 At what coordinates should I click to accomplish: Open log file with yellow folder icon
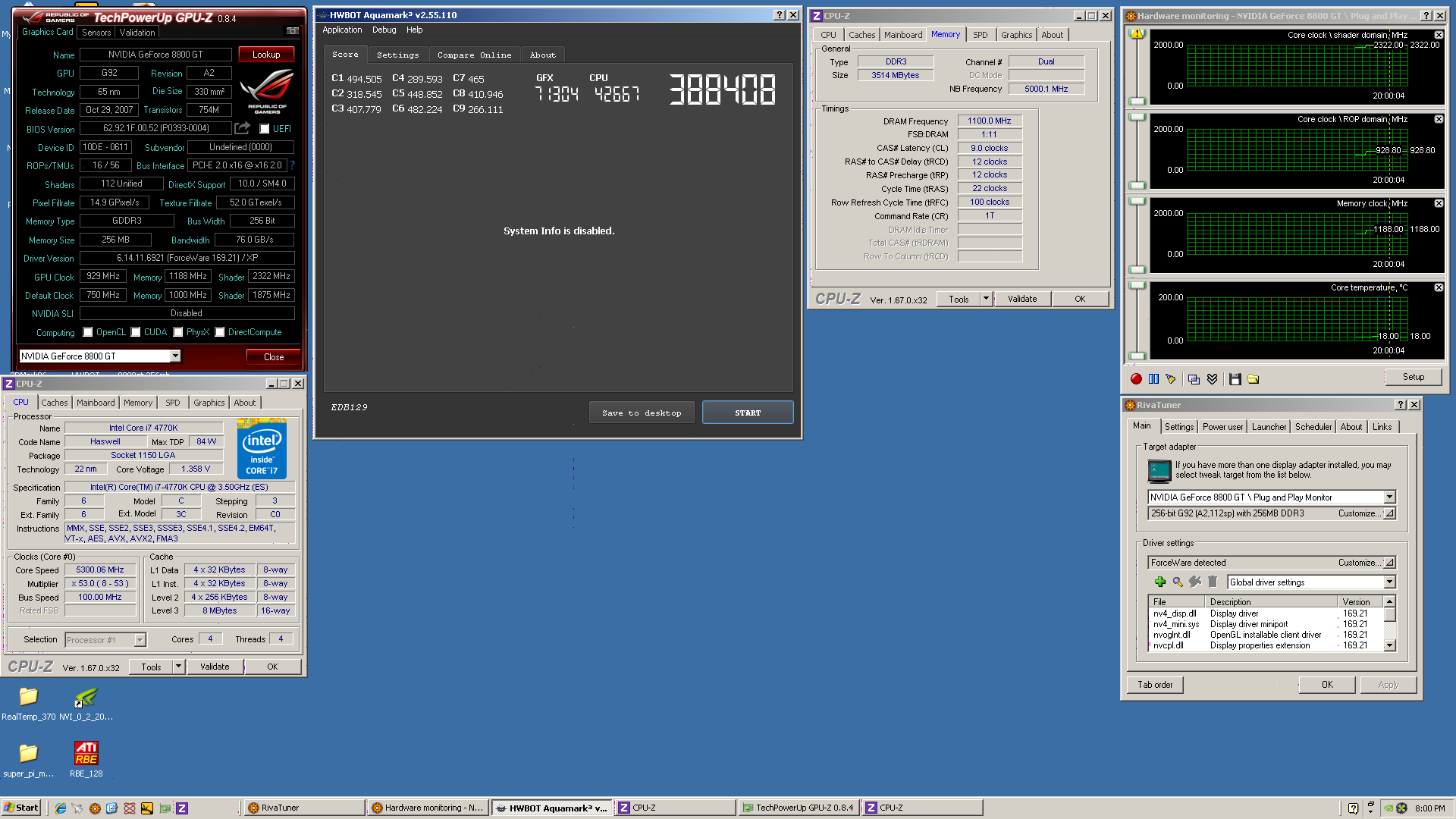[1253, 379]
